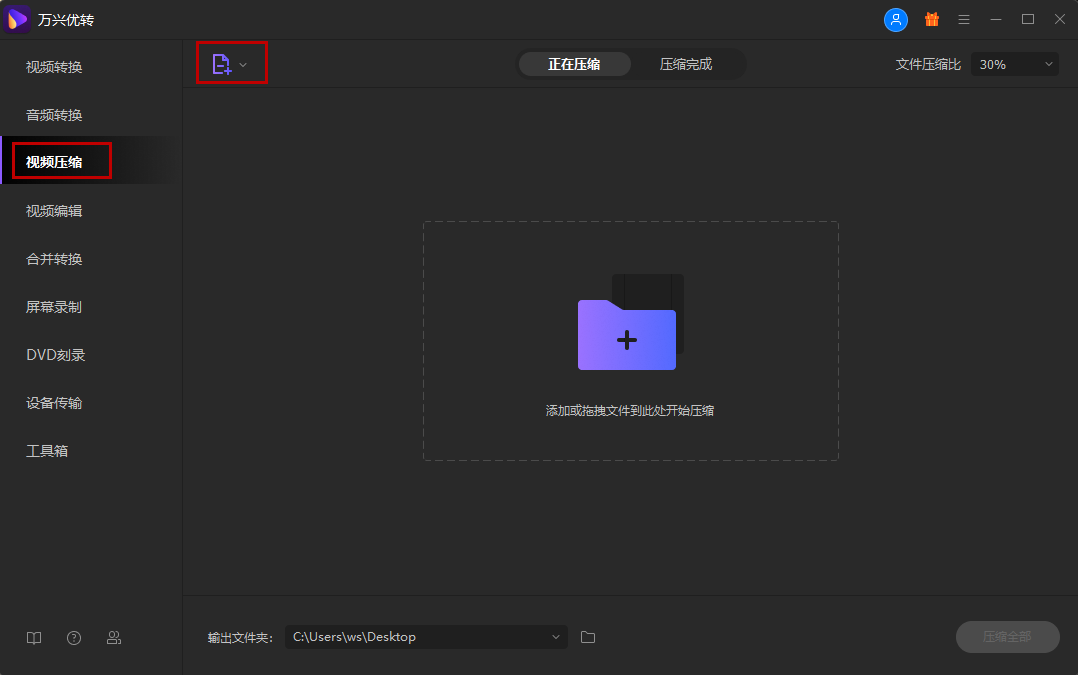The width and height of the screenshot is (1078, 675).
Task: Open 屏幕录制 in the sidebar
Action: [x=90, y=307]
